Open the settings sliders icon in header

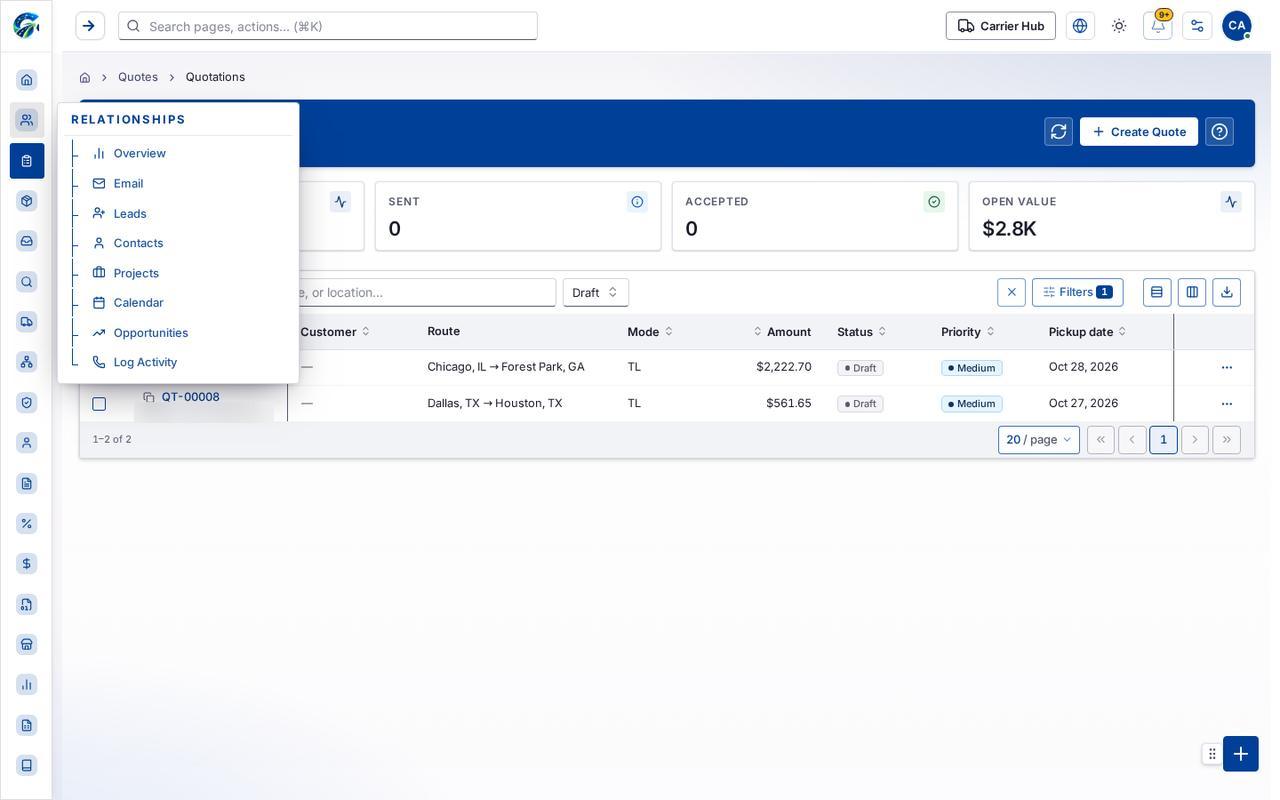click(x=1197, y=26)
